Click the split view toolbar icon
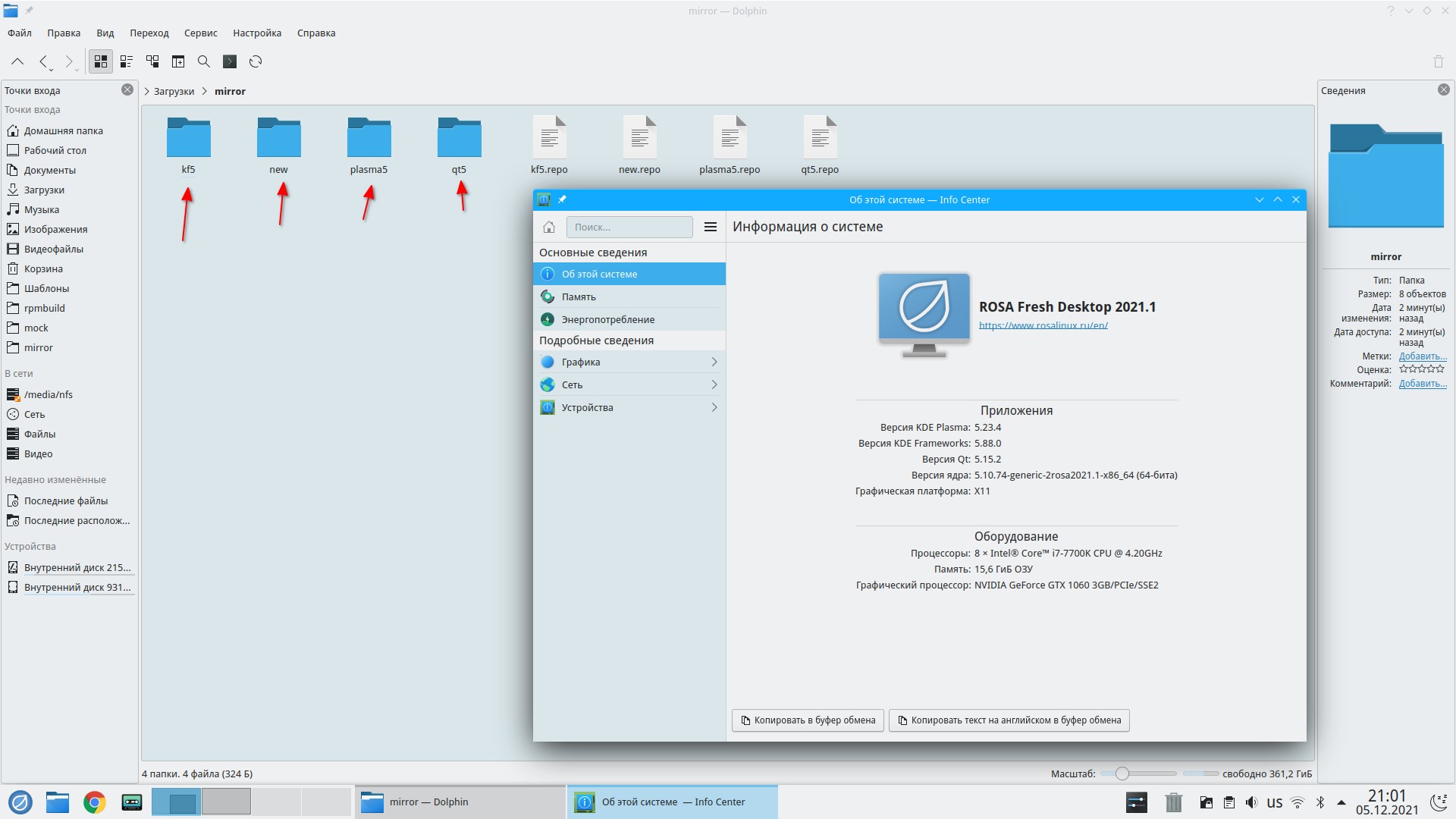1456x819 pixels. [x=178, y=61]
